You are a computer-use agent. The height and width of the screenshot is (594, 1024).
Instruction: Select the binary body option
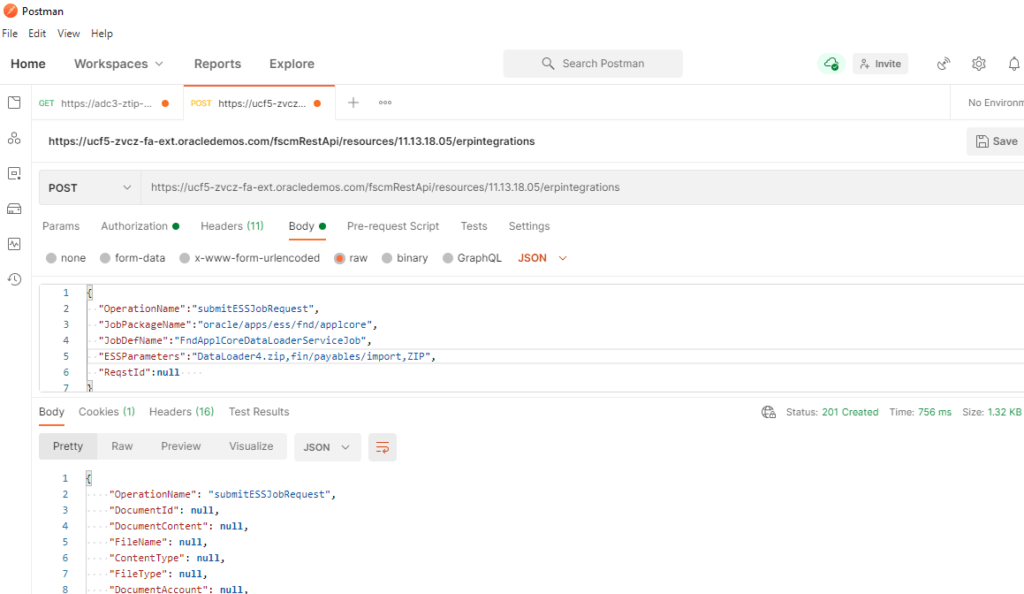click(x=405, y=258)
